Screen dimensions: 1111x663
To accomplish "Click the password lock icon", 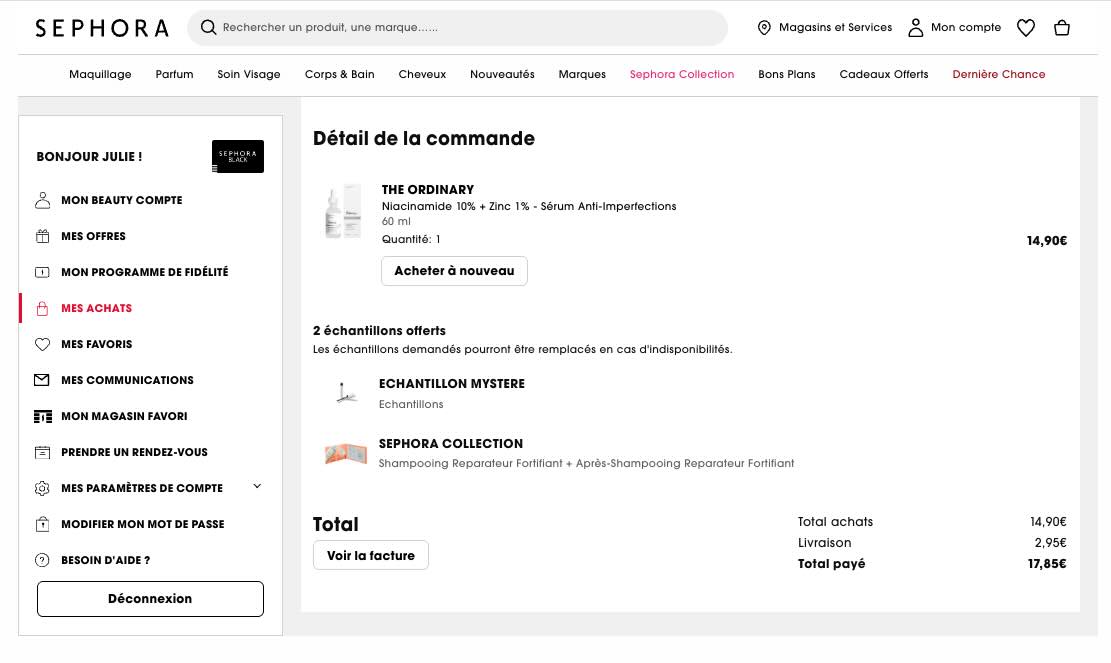I will click(43, 524).
